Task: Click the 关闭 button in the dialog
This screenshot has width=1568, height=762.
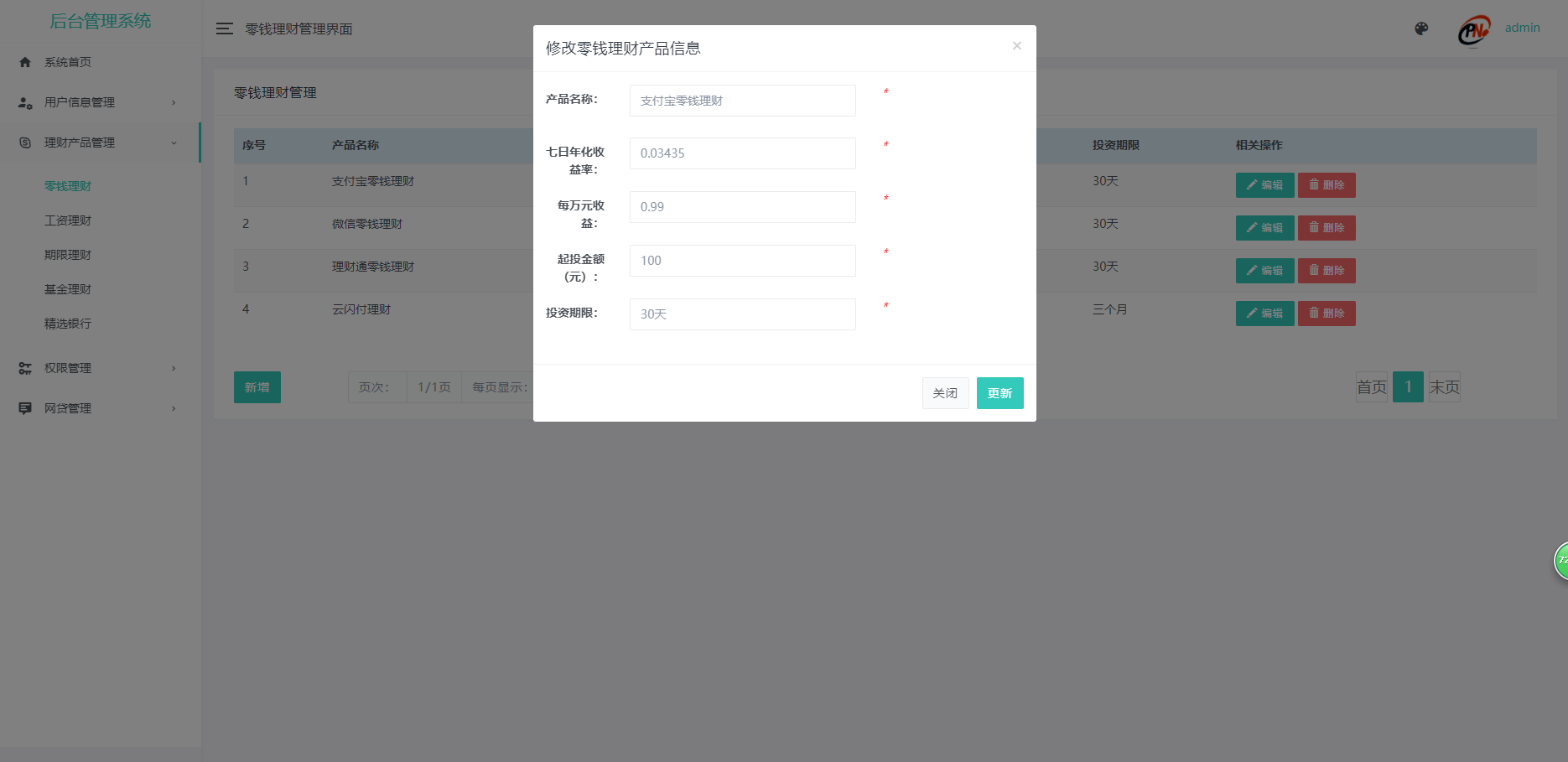Action: point(945,393)
